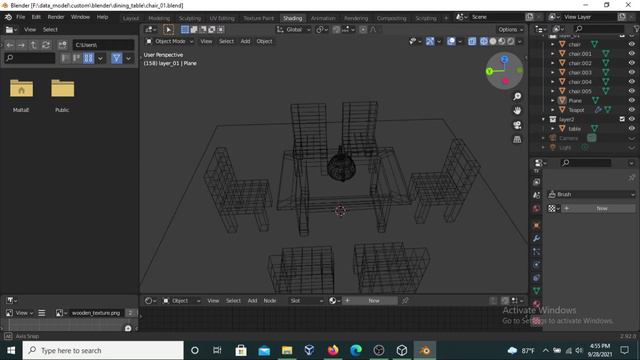This screenshot has width=640, height=360.
Task: Open viewport View menu
Action: pos(206,41)
